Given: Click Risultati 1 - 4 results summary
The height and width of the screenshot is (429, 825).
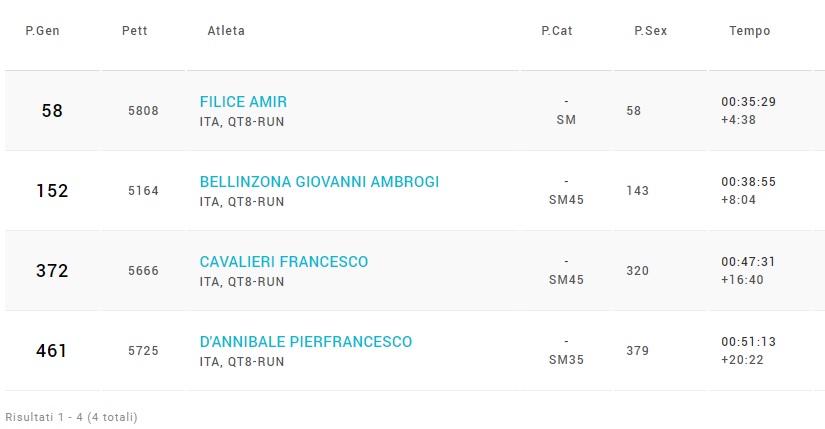Looking at the screenshot, I should 72,417.
